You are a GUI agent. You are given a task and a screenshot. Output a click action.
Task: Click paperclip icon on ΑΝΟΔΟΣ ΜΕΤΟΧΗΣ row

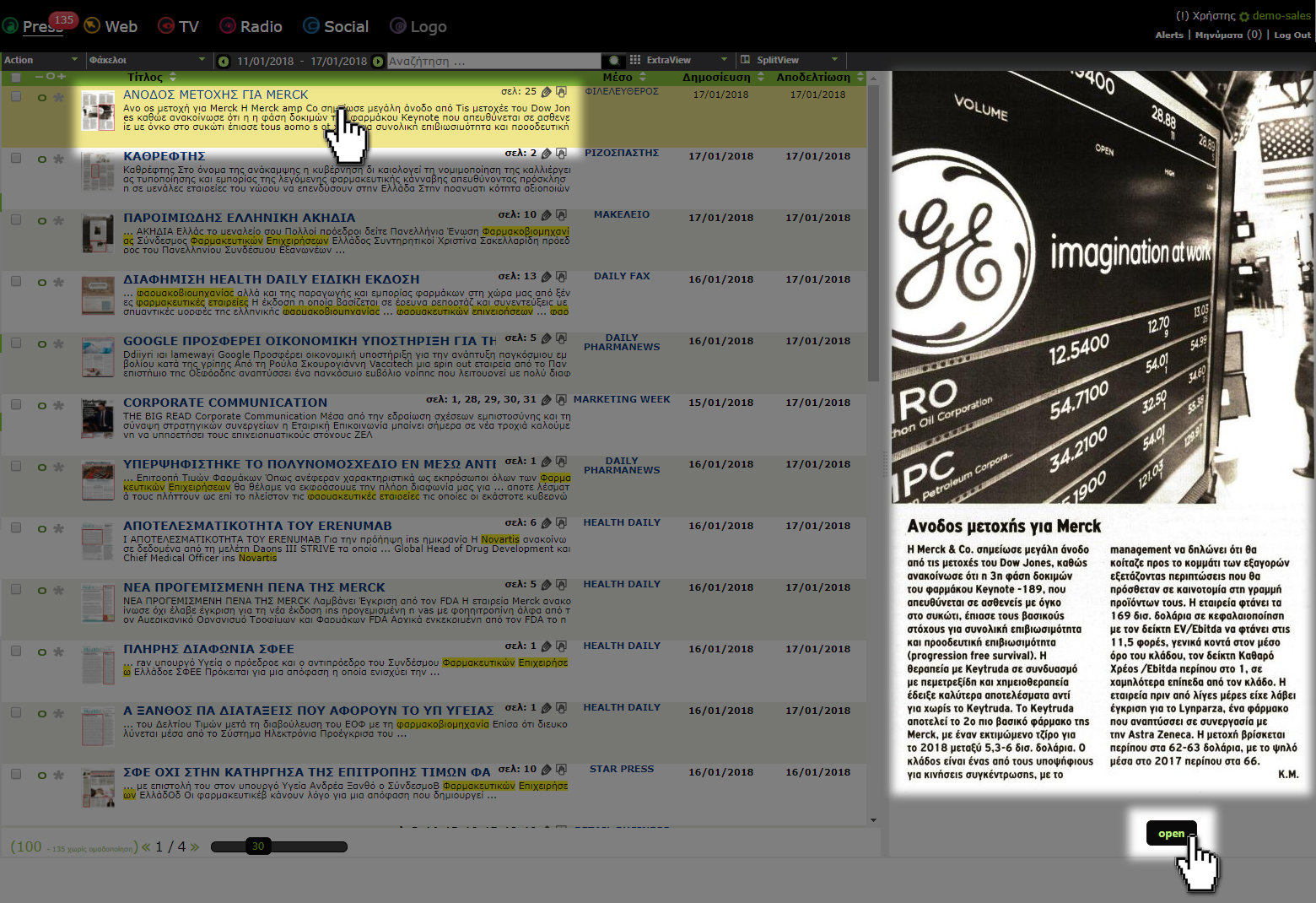pyautogui.click(x=547, y=91)
